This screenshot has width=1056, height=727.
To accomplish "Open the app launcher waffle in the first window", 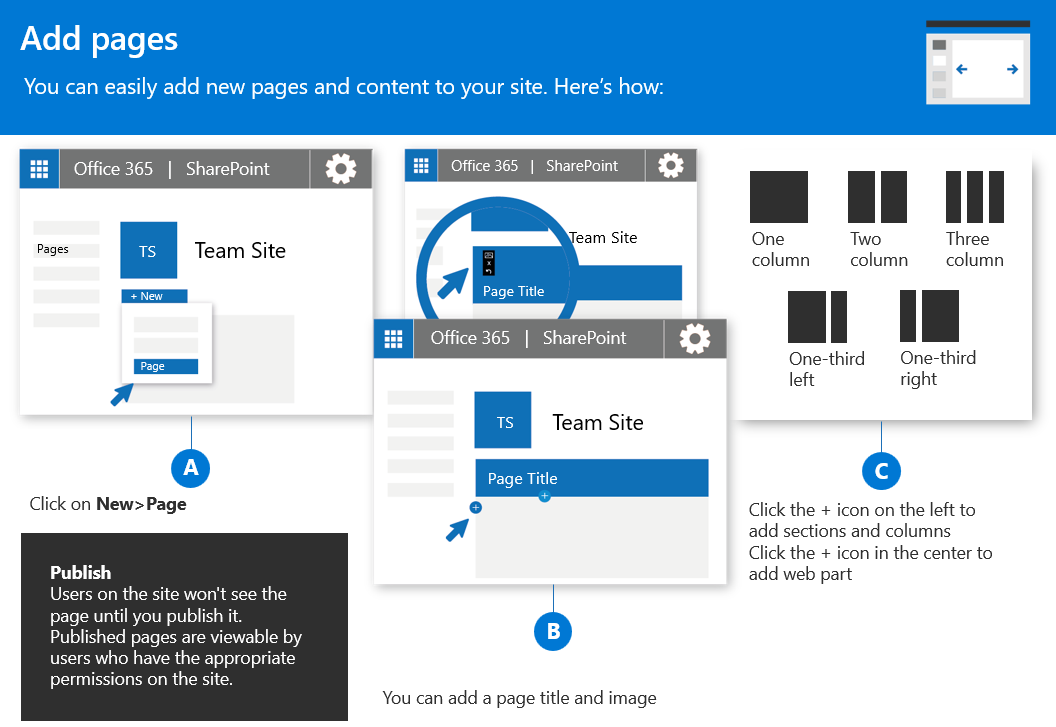I will pos(39,168).
